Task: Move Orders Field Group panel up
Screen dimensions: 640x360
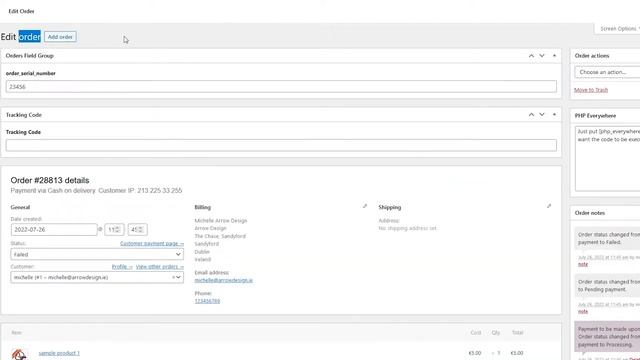Action: coord(531,56)
